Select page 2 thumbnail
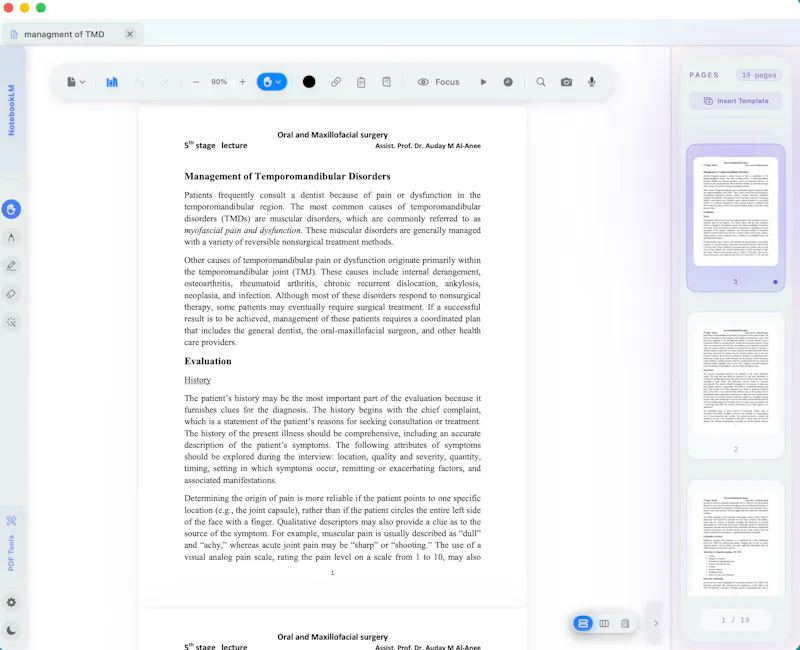This screenshot has width=800, height=650. [x=735, y=386]
